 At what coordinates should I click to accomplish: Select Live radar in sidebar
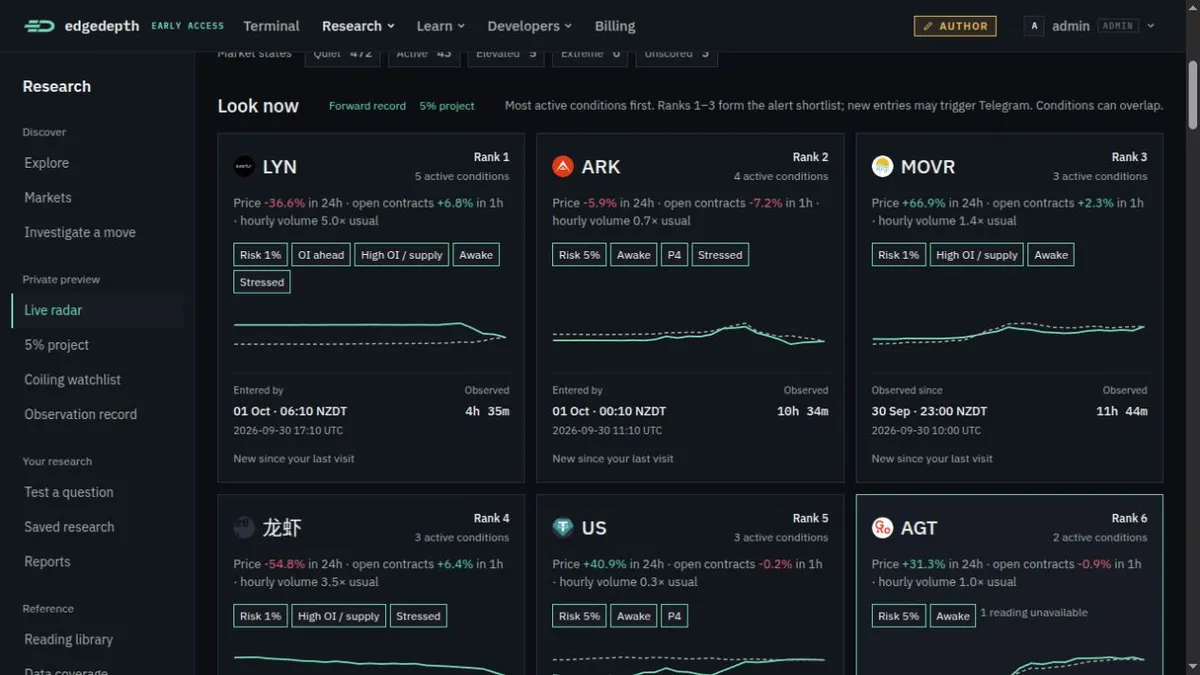click(x=97, y=310)
